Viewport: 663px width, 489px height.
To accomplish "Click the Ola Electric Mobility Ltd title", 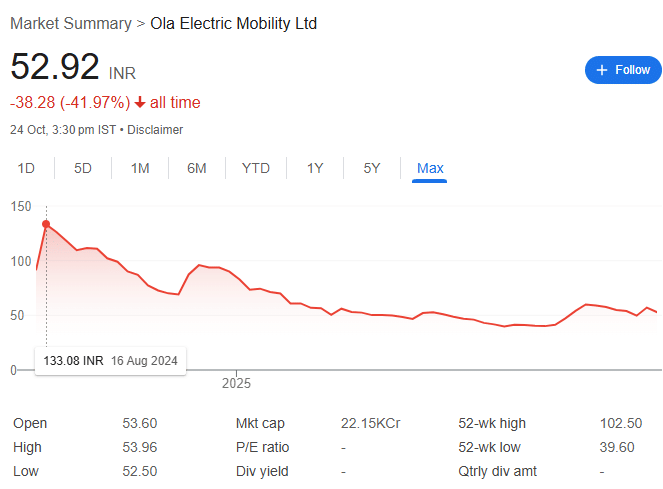I will [233, 23].
